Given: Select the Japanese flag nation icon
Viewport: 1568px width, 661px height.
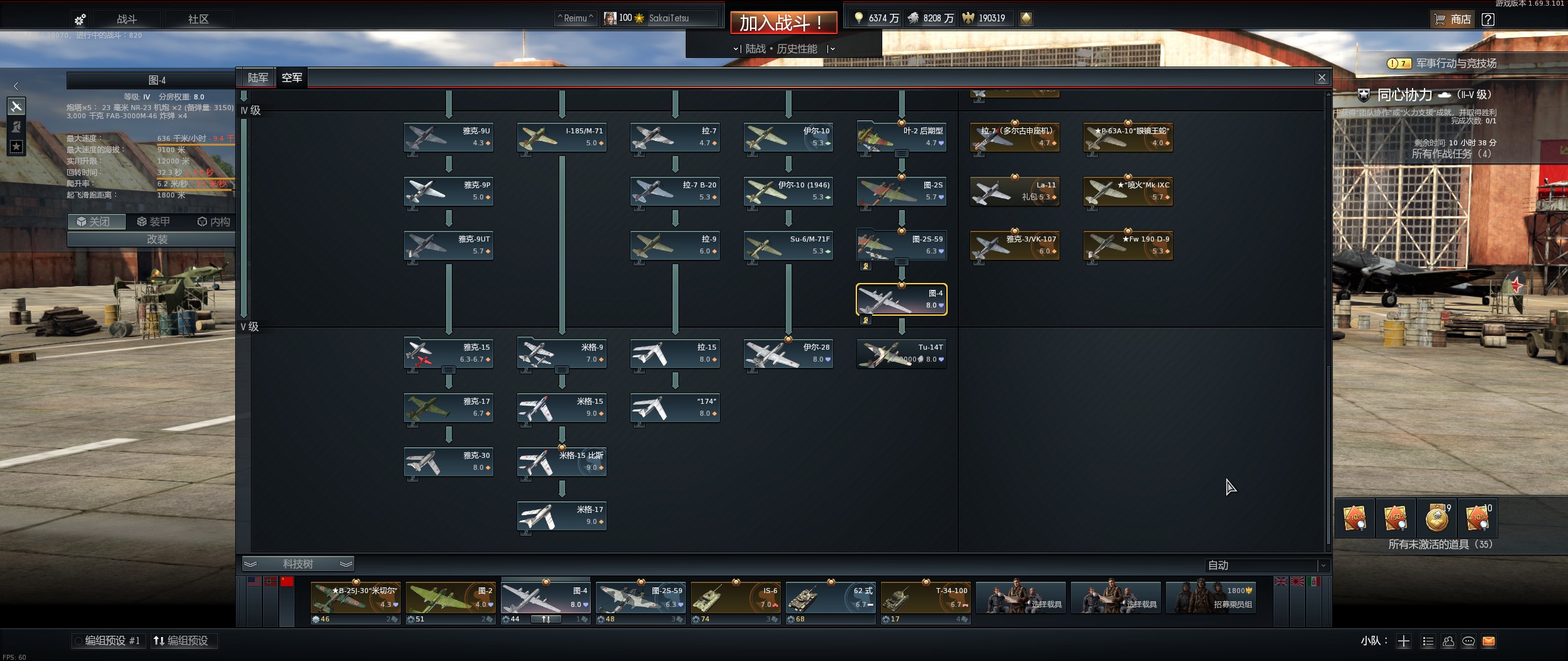Looking at the screenshot, I should pos(1297,582).
